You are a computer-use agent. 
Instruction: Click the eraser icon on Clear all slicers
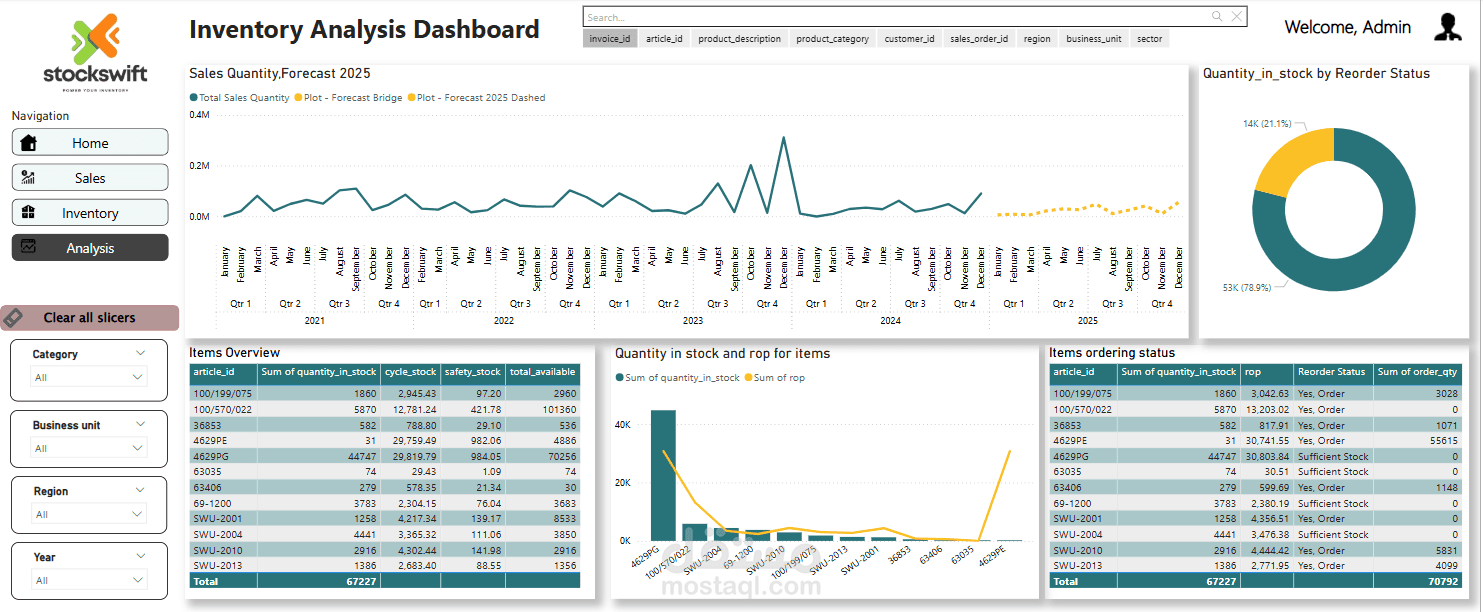click(x=14, y=318)
